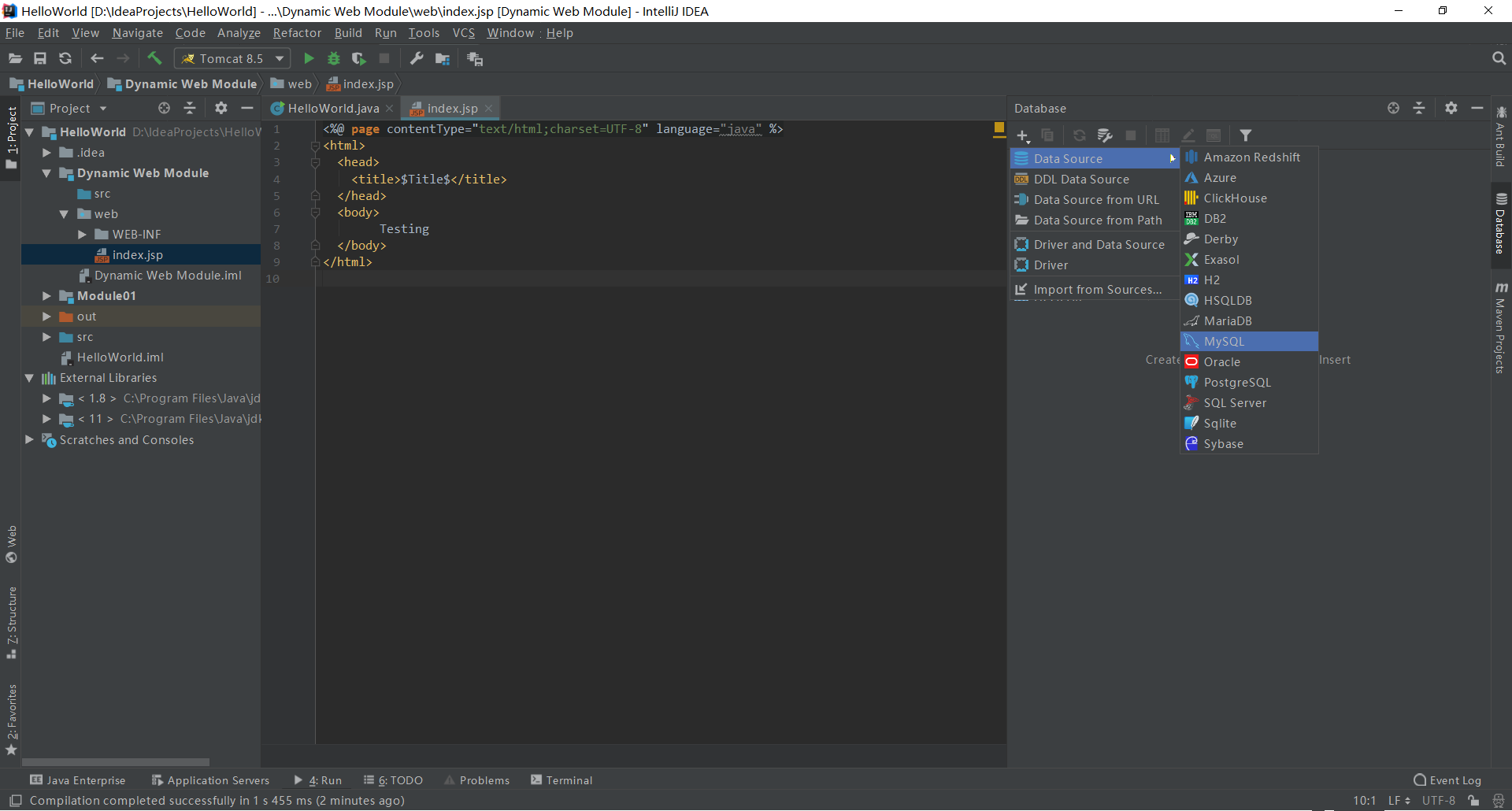Select Data Source from URL menu entry
Image resolution: width=1512 pixels, height=811 pixels.
(1095, 200)
